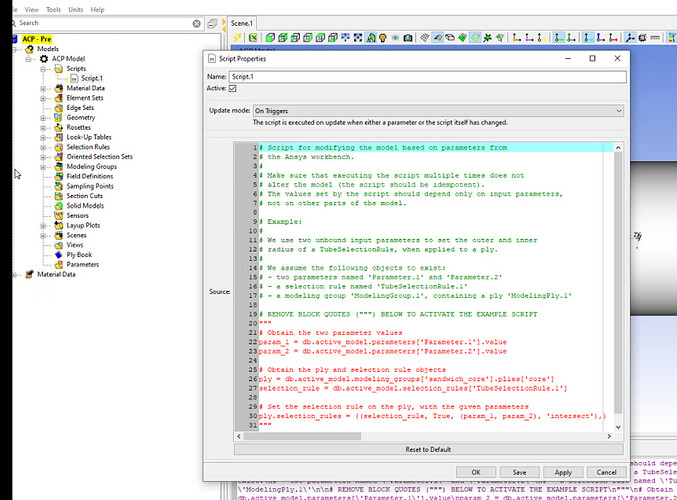Switch to the Scene.1 tab
The width and height of the screenshot is (677, 500).
[242, 23]
